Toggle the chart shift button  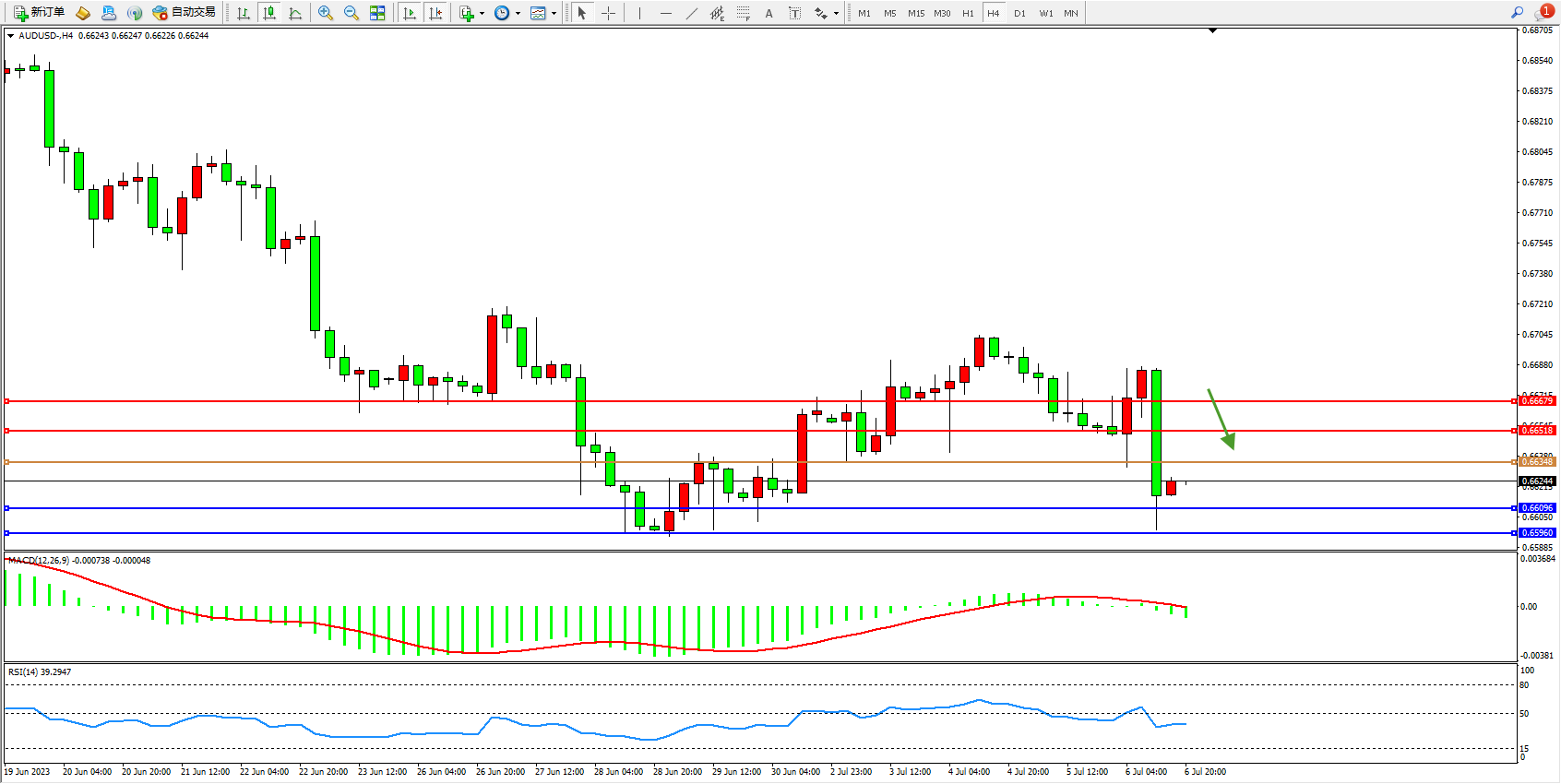[x=435, y=13]
